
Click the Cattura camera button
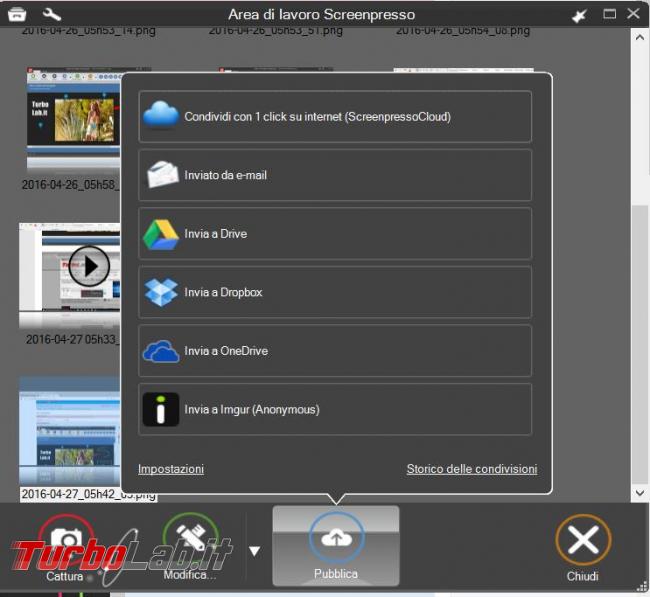pyautogui.click(x=65, y=547)
